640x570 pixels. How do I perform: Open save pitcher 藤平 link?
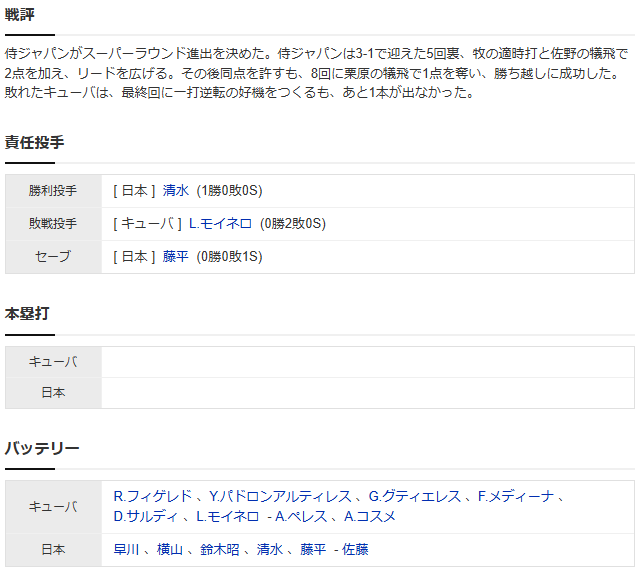pos(176,257)
